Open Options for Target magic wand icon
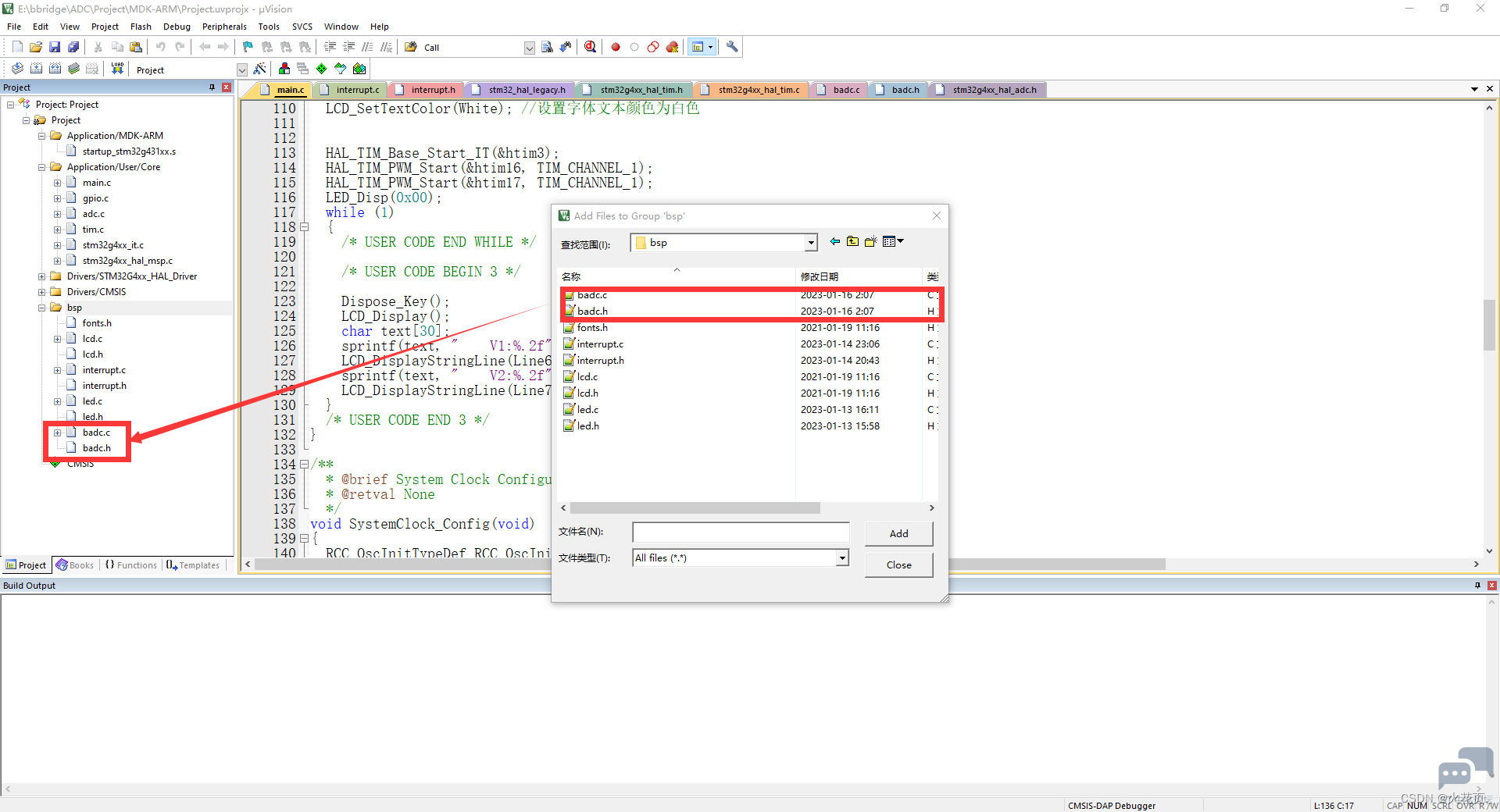The width and height of the screenshot is (1500, 812). click(x=260, y=69)
